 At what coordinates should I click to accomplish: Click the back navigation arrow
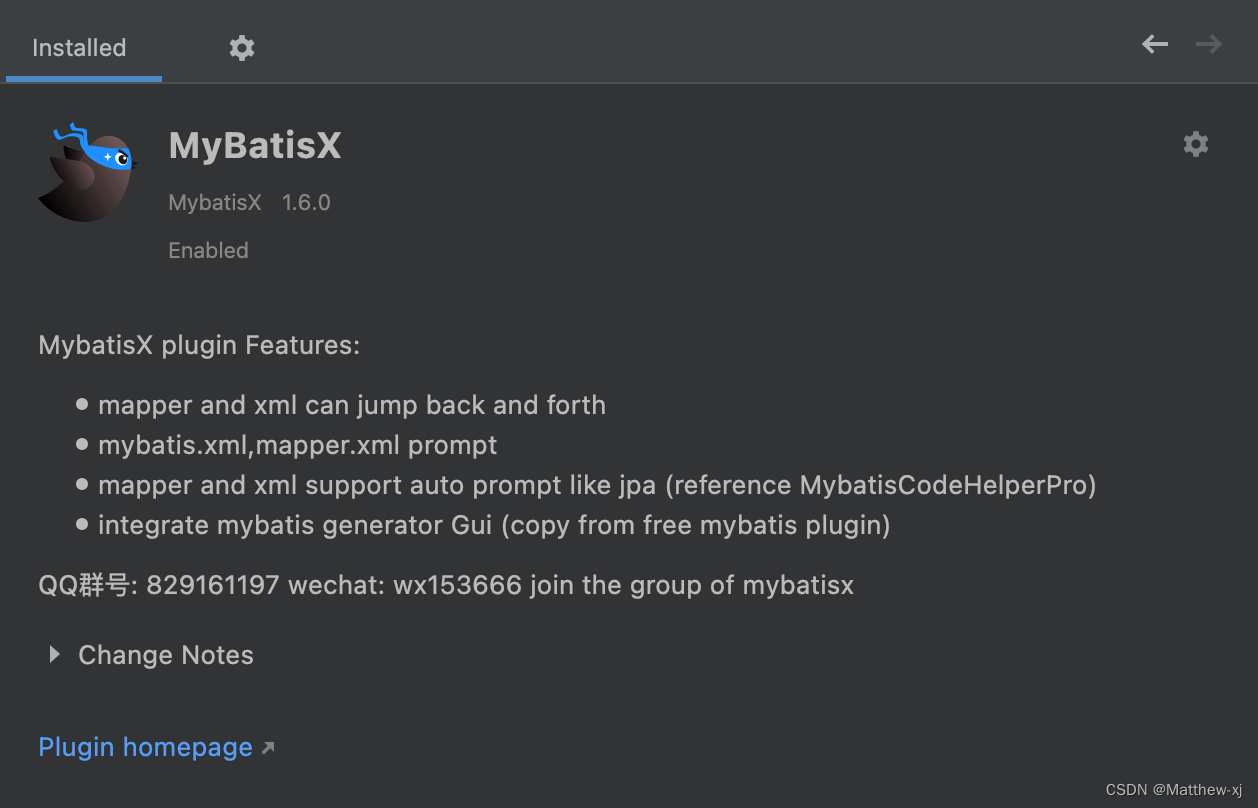tap(1154, 44)
